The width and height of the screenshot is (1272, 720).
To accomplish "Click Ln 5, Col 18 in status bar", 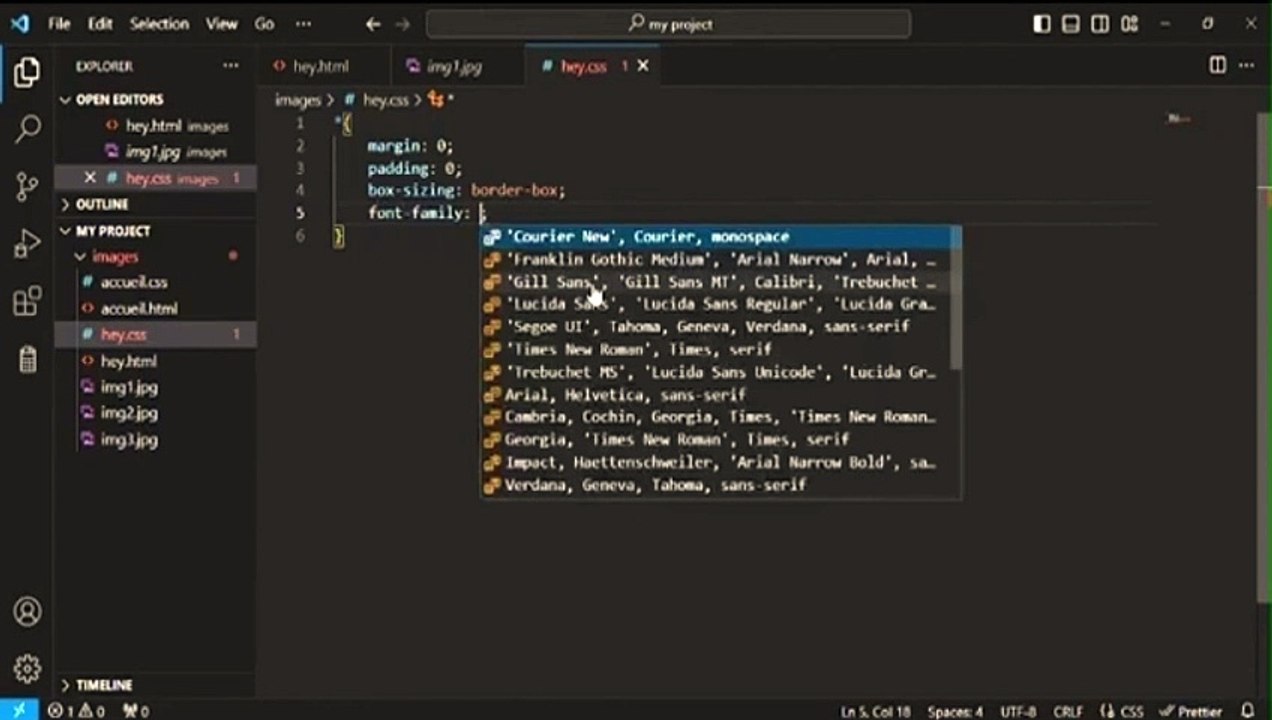I will coord(875,711).
